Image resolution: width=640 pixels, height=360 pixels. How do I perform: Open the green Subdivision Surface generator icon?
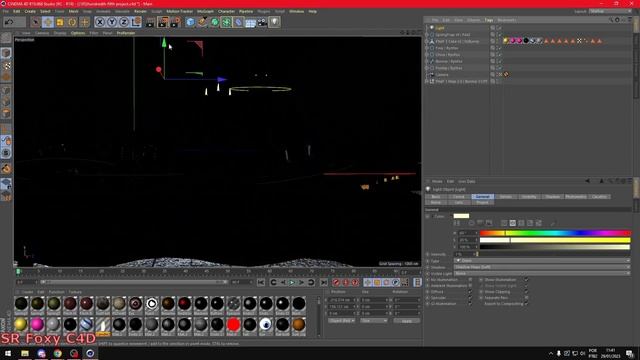coord(215,22)
